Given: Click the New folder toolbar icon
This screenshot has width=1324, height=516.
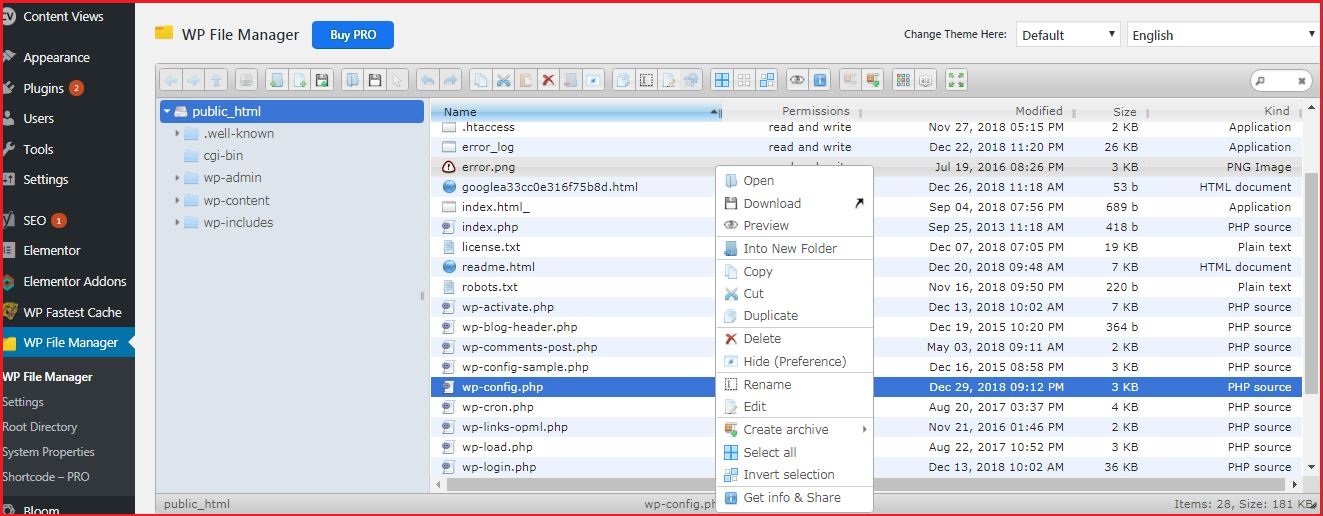Looking at the screenshot, I should click(x=276, y=80).
